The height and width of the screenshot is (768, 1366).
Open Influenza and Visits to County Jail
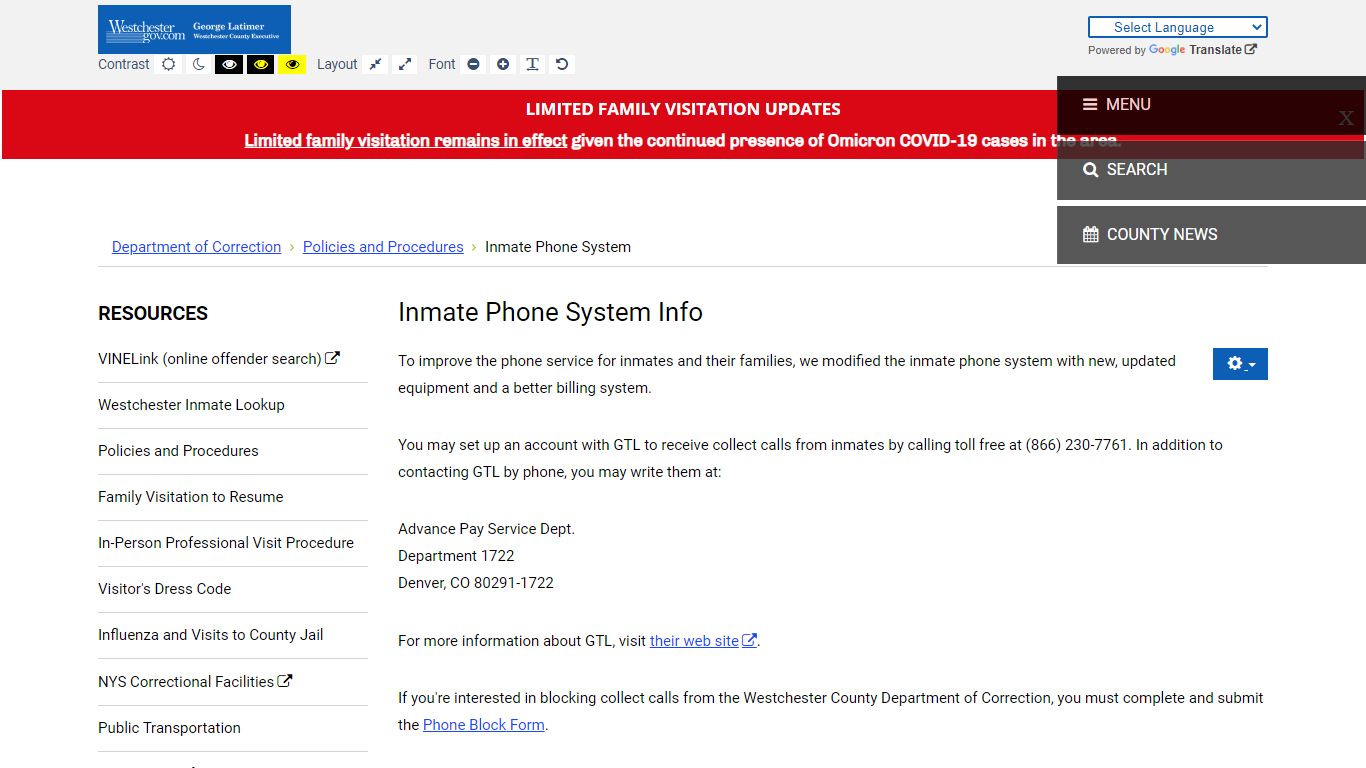(x=210, y=635)
